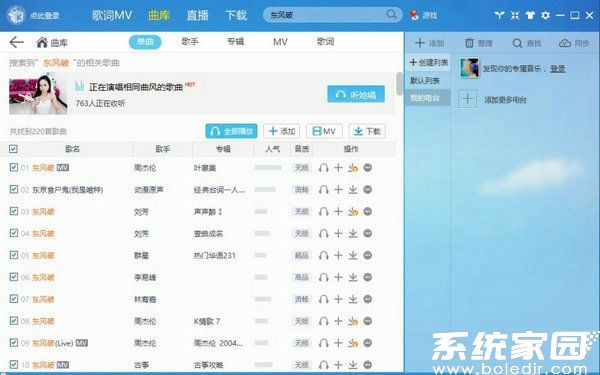Click the 整理 trash icon button
600x375 pixels.
pos(478,43)
